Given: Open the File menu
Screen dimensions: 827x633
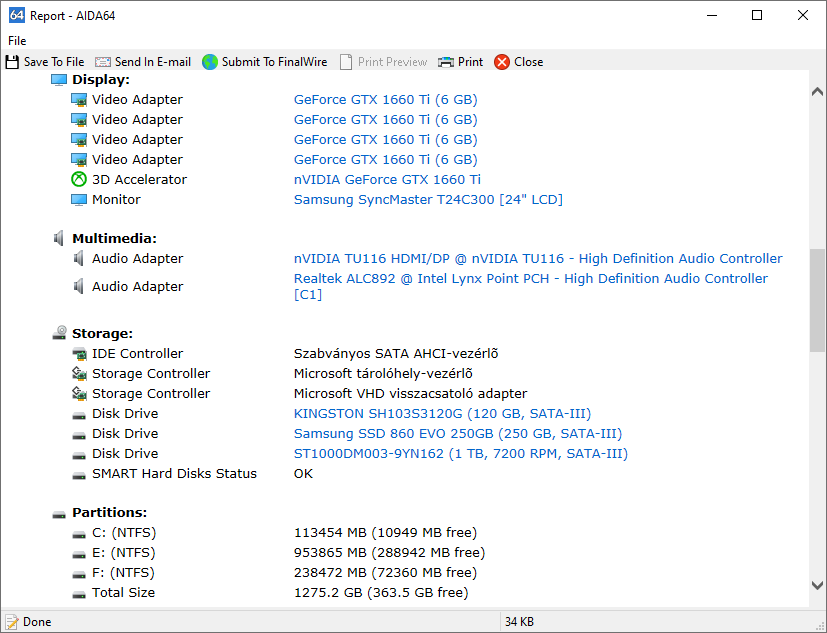Looking at the screenshot, I should pos(17,41).
